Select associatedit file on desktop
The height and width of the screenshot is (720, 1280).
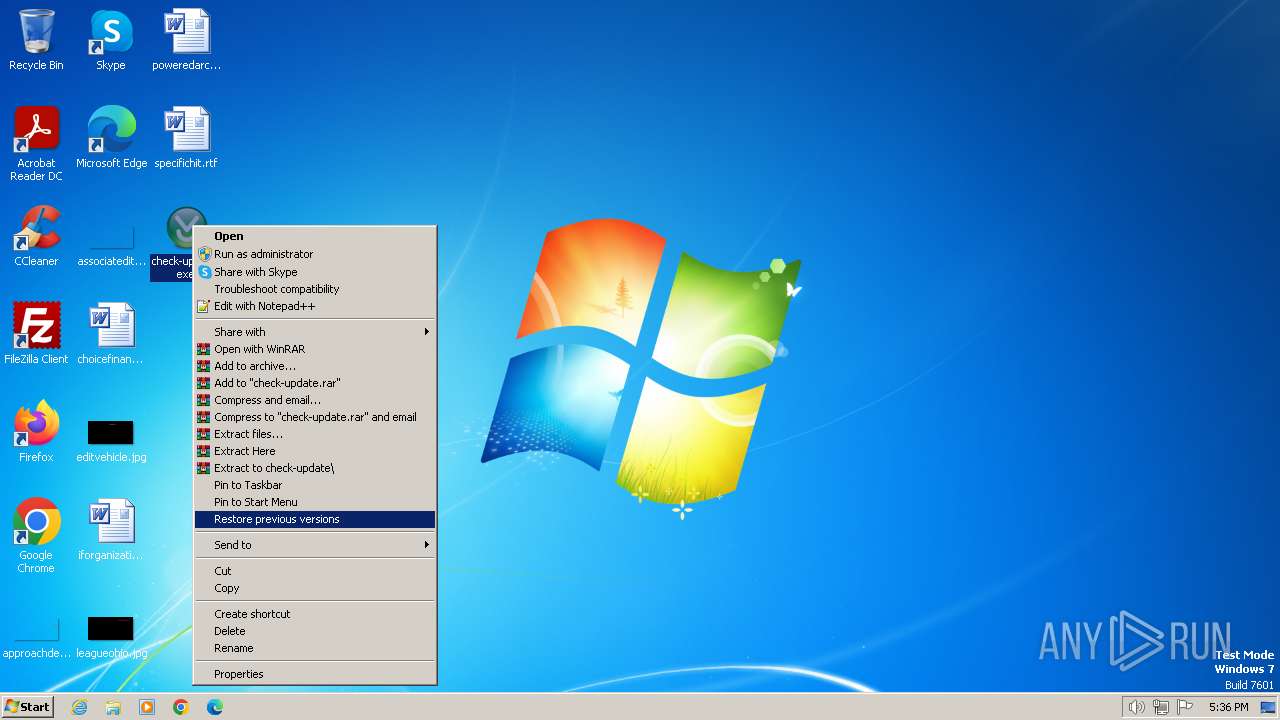click(x=111, y=240)
